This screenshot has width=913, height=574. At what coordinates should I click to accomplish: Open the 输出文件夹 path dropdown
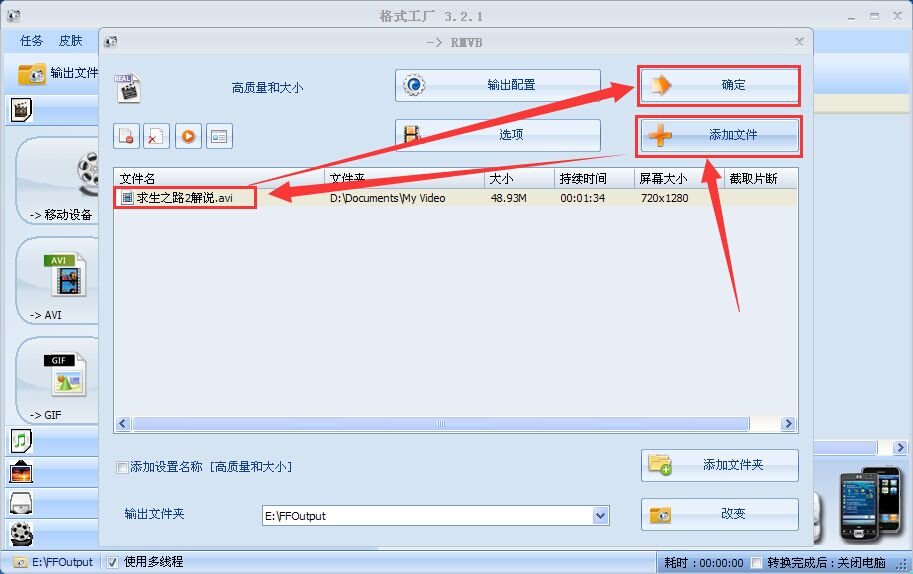[600, 515]
